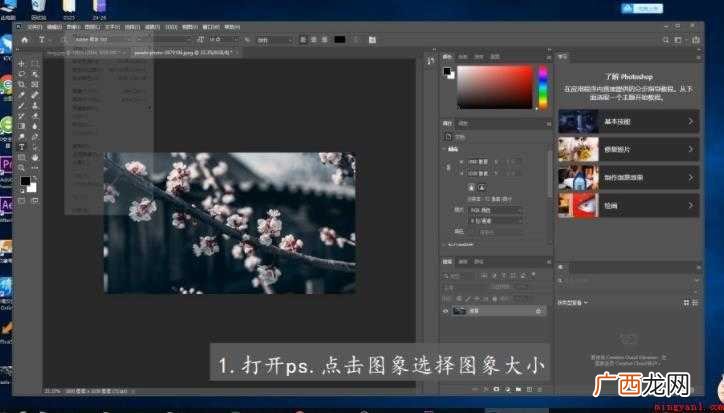Right align text in options bar
Viewport: 724px width, 413px height.
point(325,40)
